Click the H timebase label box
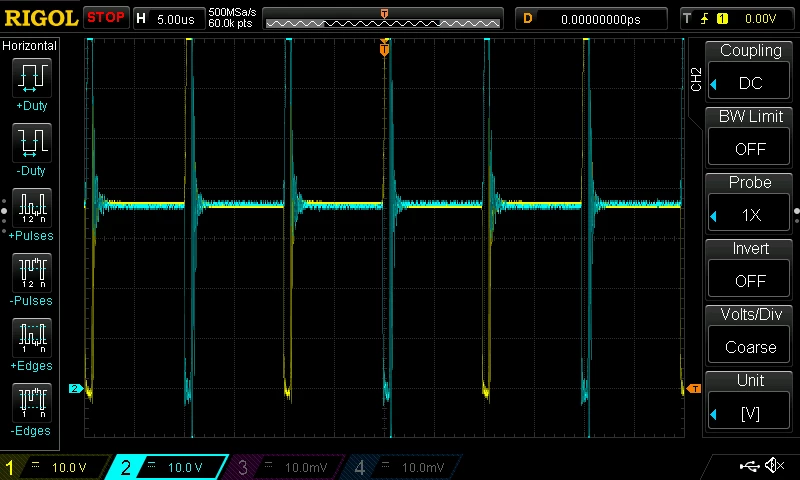800x480 pixels. pyautogui.click(x=141, y=18)
